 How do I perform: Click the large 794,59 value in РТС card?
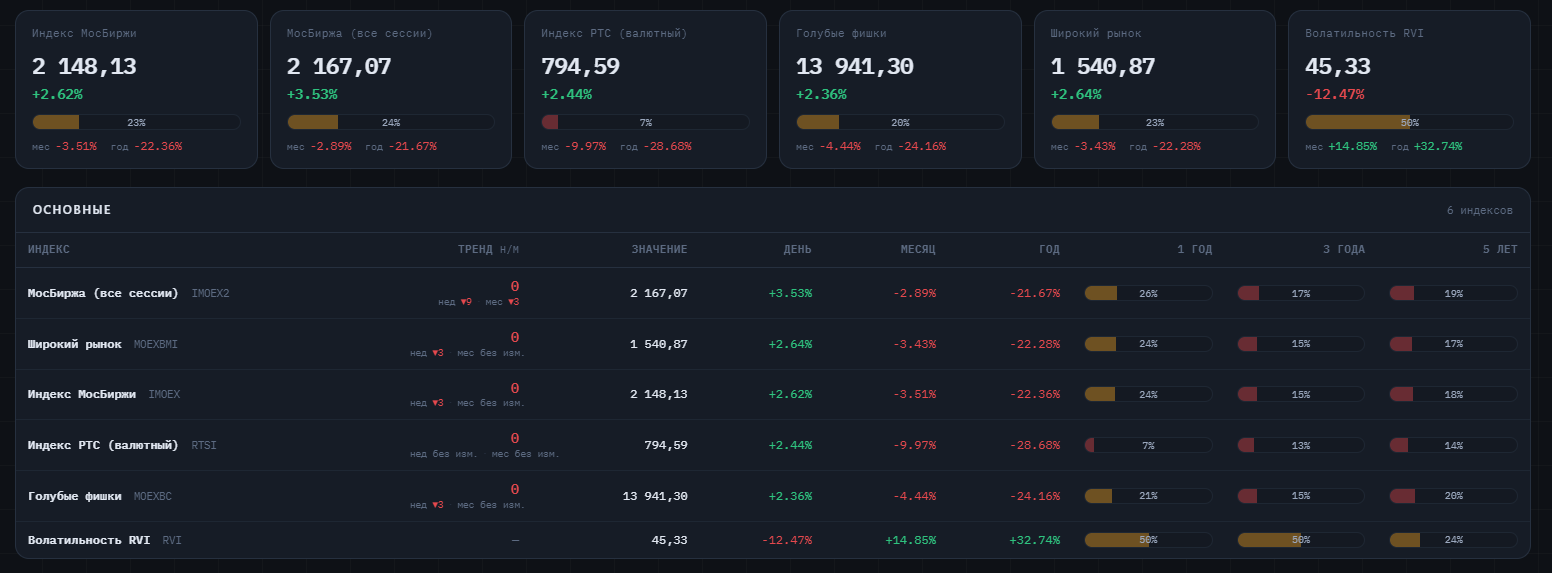coord(580,67)
